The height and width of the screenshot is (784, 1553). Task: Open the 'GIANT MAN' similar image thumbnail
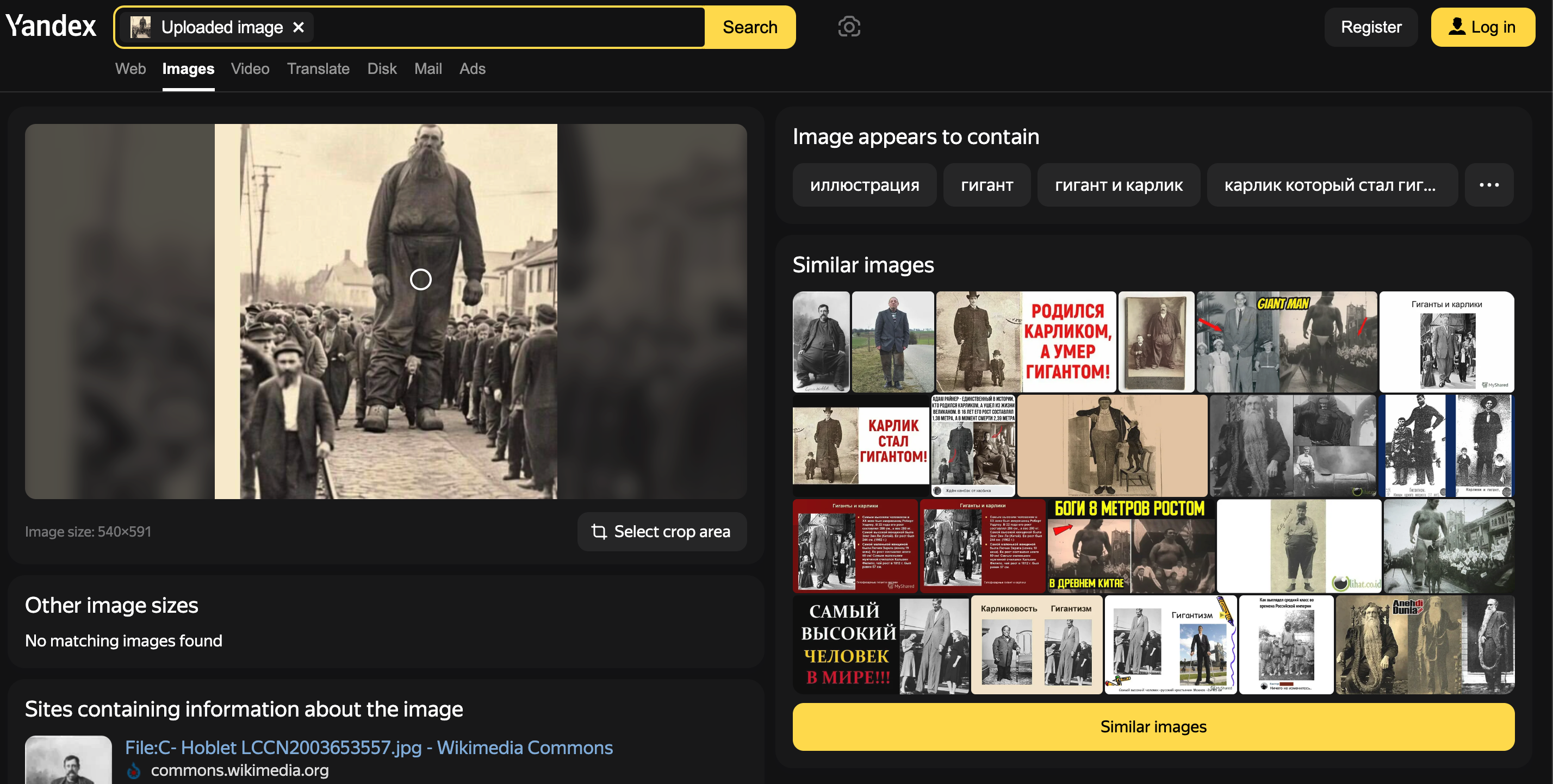point(1286,341)
